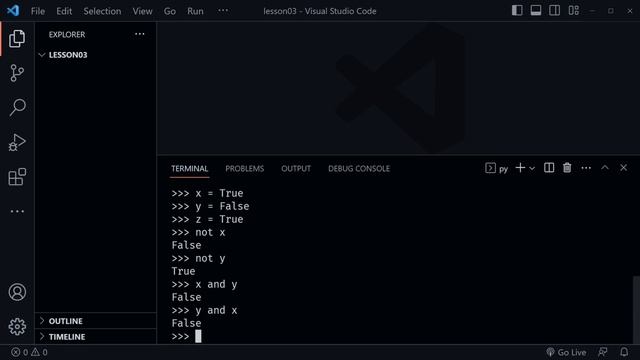Viewport: 640px width, 360px height.
Task: Switch to the OUTPUT tab
Action: coord(296,169)
